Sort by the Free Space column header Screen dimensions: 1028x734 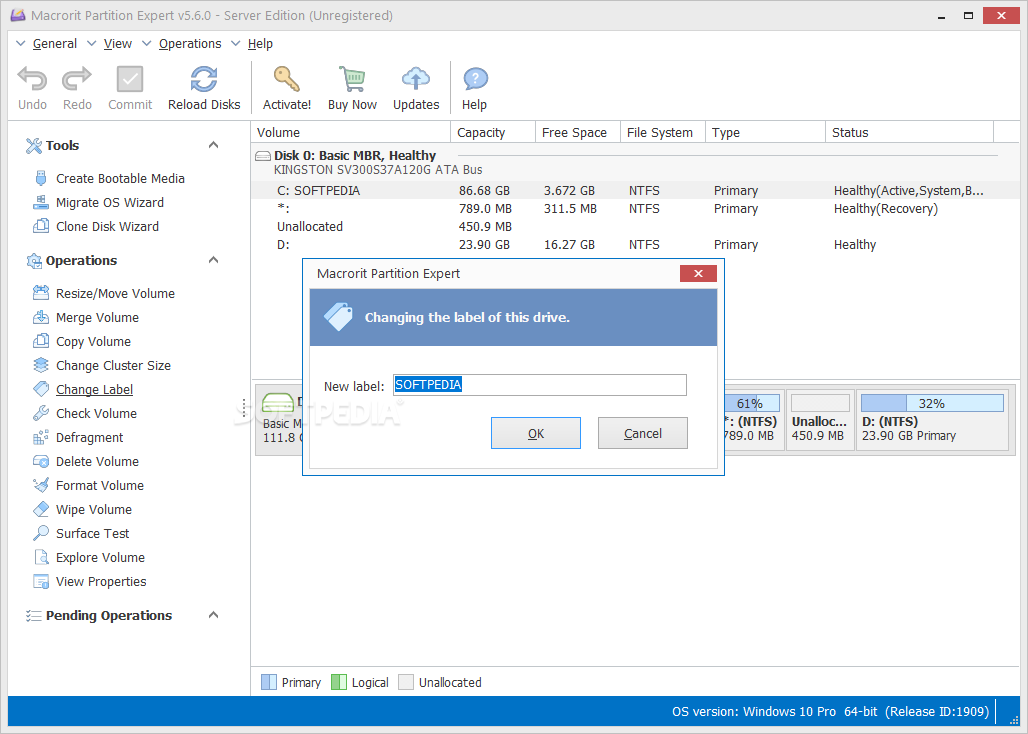coord(578,132)
